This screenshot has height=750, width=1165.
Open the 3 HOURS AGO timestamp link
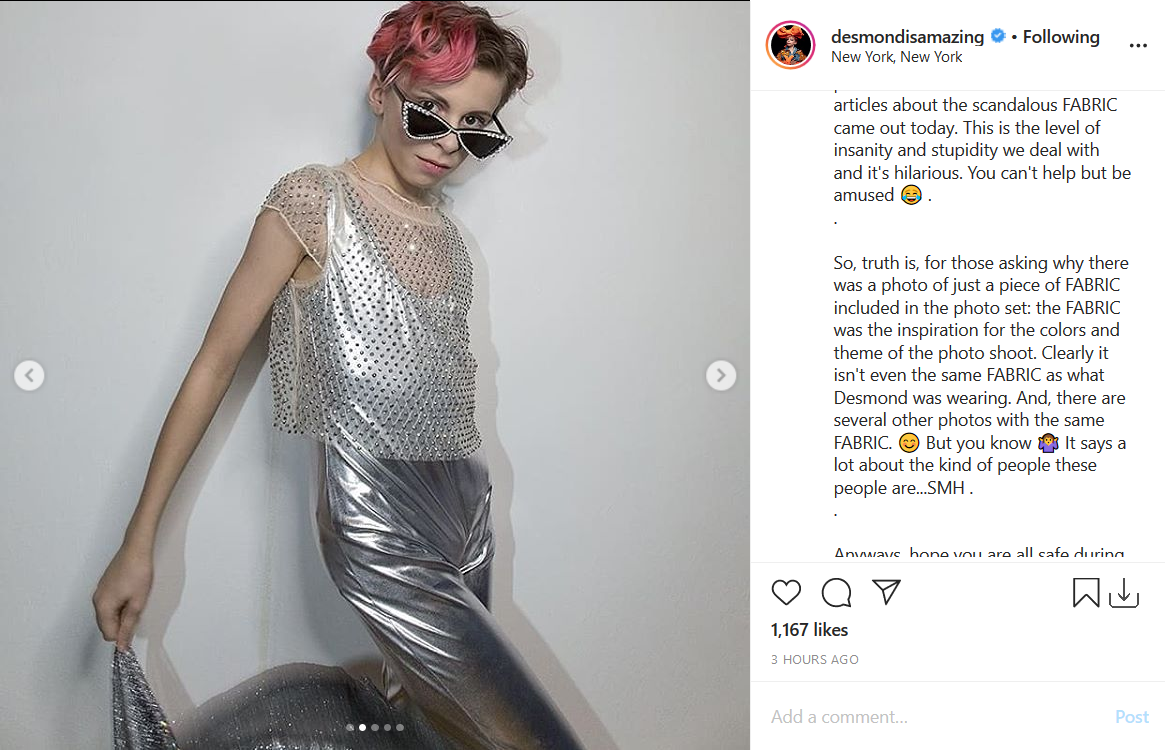[814, 659]
